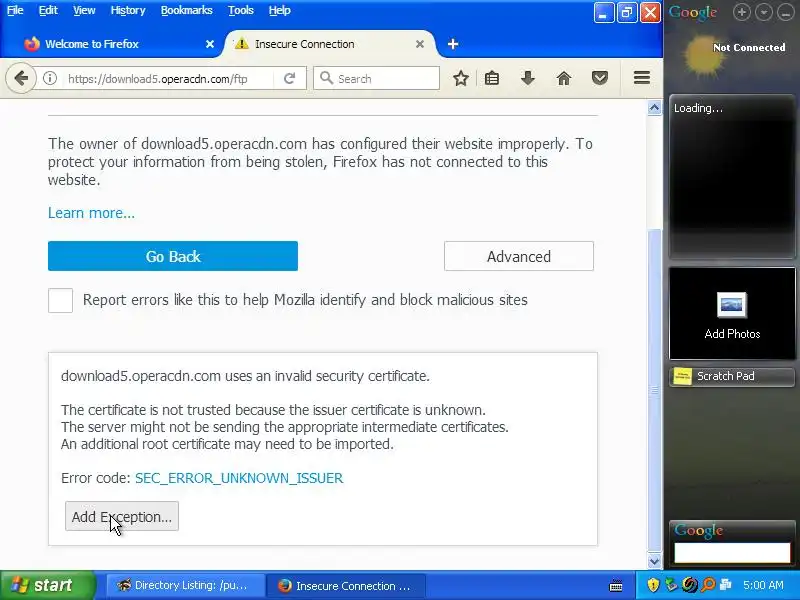Click the taskbar clock showing 5:00 AM
The image size is (800, 600).
(x=763, y=585)
